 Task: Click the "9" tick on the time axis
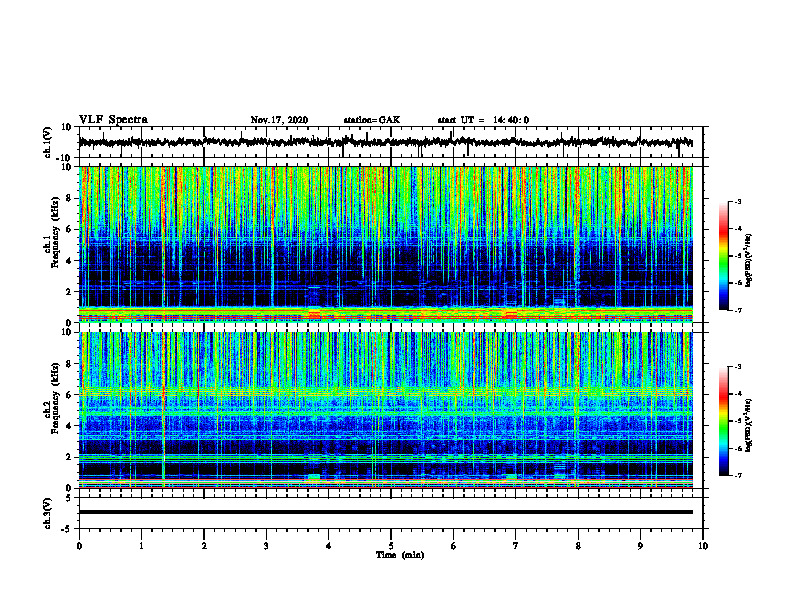click(640, 546)
